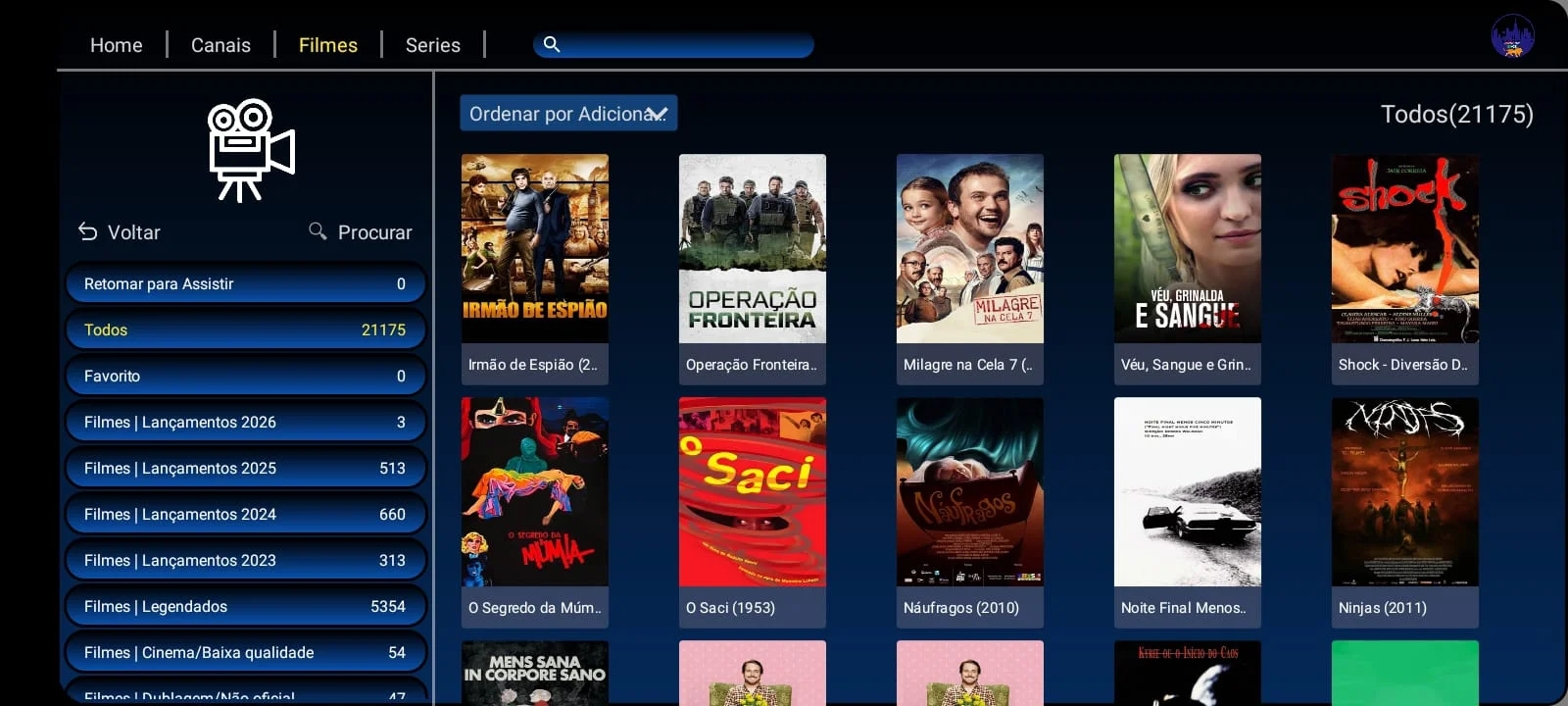Select the Filmes tab
The height and width of the screenshot is (706, 1568).
(327, 45)
